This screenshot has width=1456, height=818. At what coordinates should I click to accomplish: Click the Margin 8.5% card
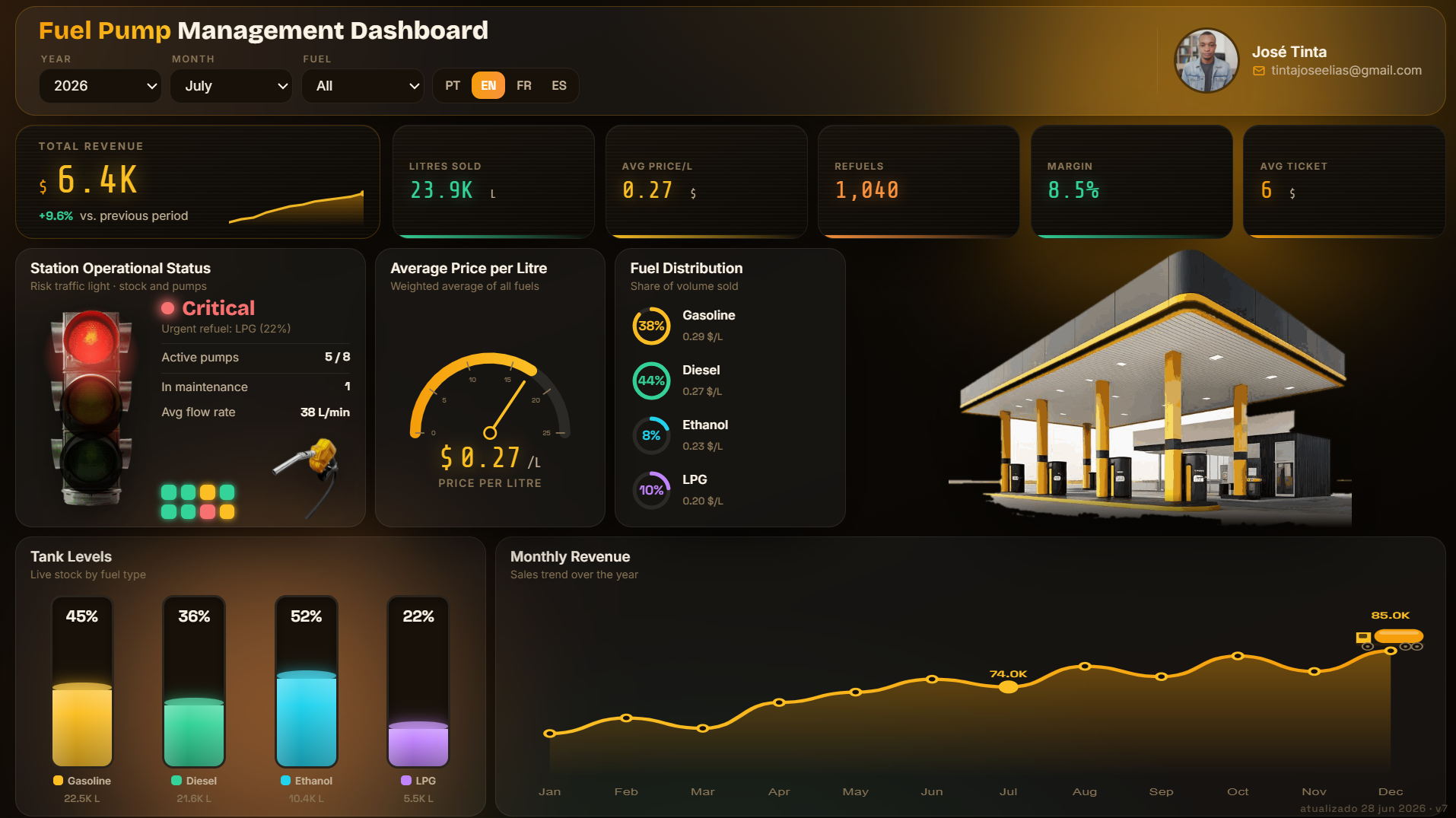tap(1131, 182)
